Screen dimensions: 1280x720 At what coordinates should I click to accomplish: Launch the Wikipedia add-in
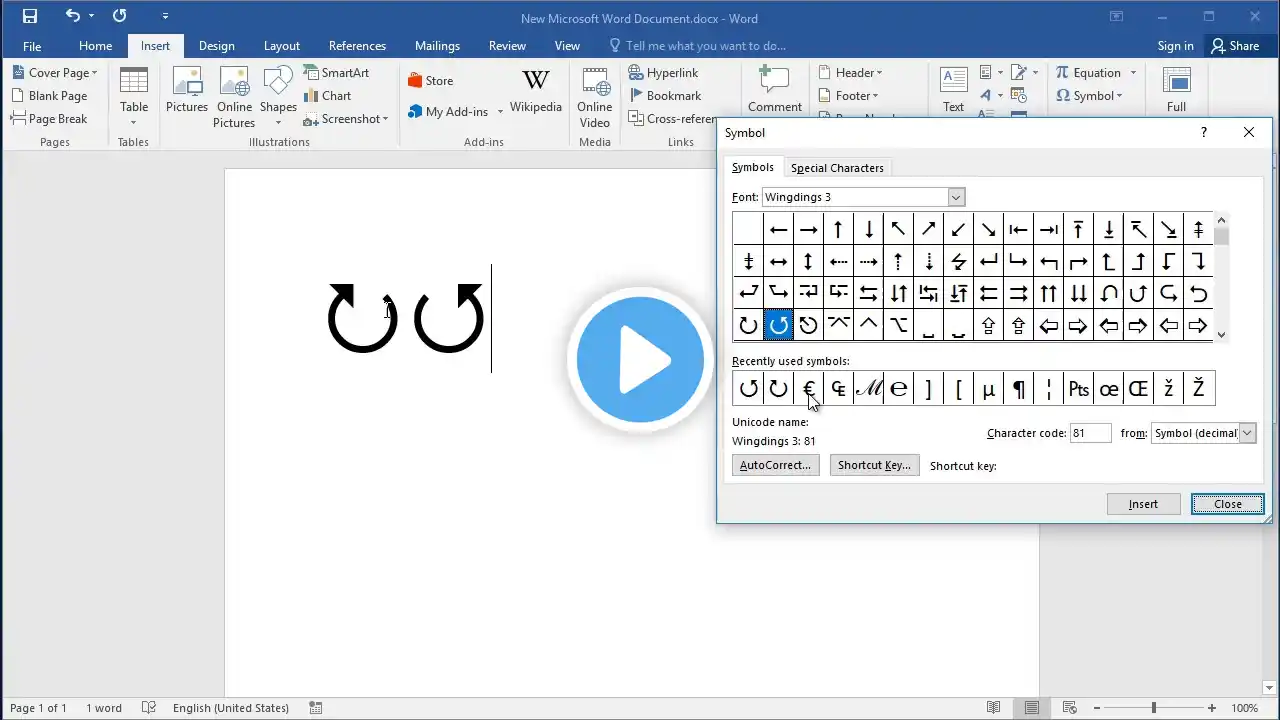(x=536, y=91)
